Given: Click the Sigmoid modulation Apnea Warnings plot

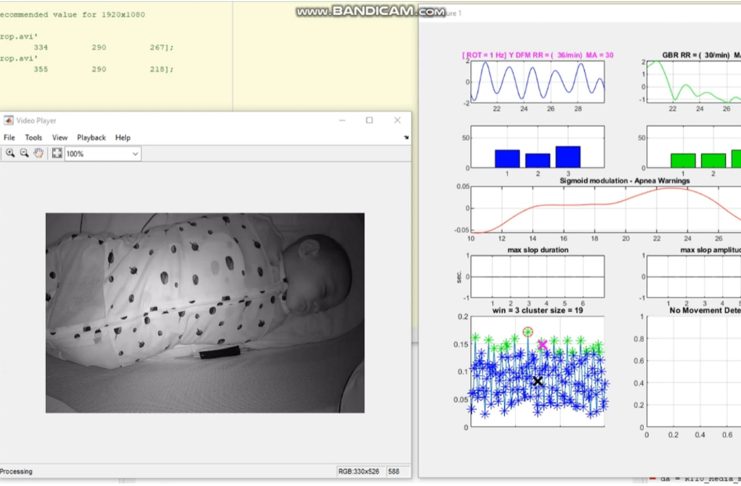Looking at the screenshot, I should [x=600, y=208].
